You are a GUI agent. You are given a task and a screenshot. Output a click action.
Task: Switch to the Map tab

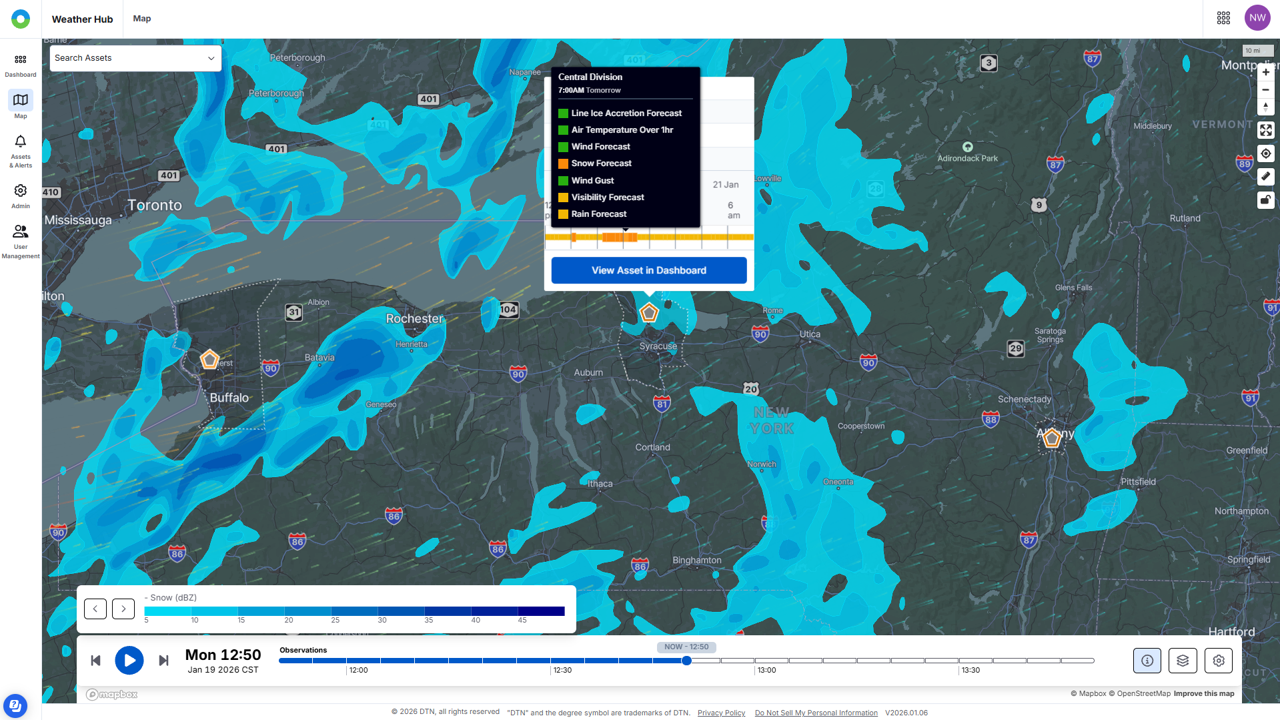click(141, 18)
